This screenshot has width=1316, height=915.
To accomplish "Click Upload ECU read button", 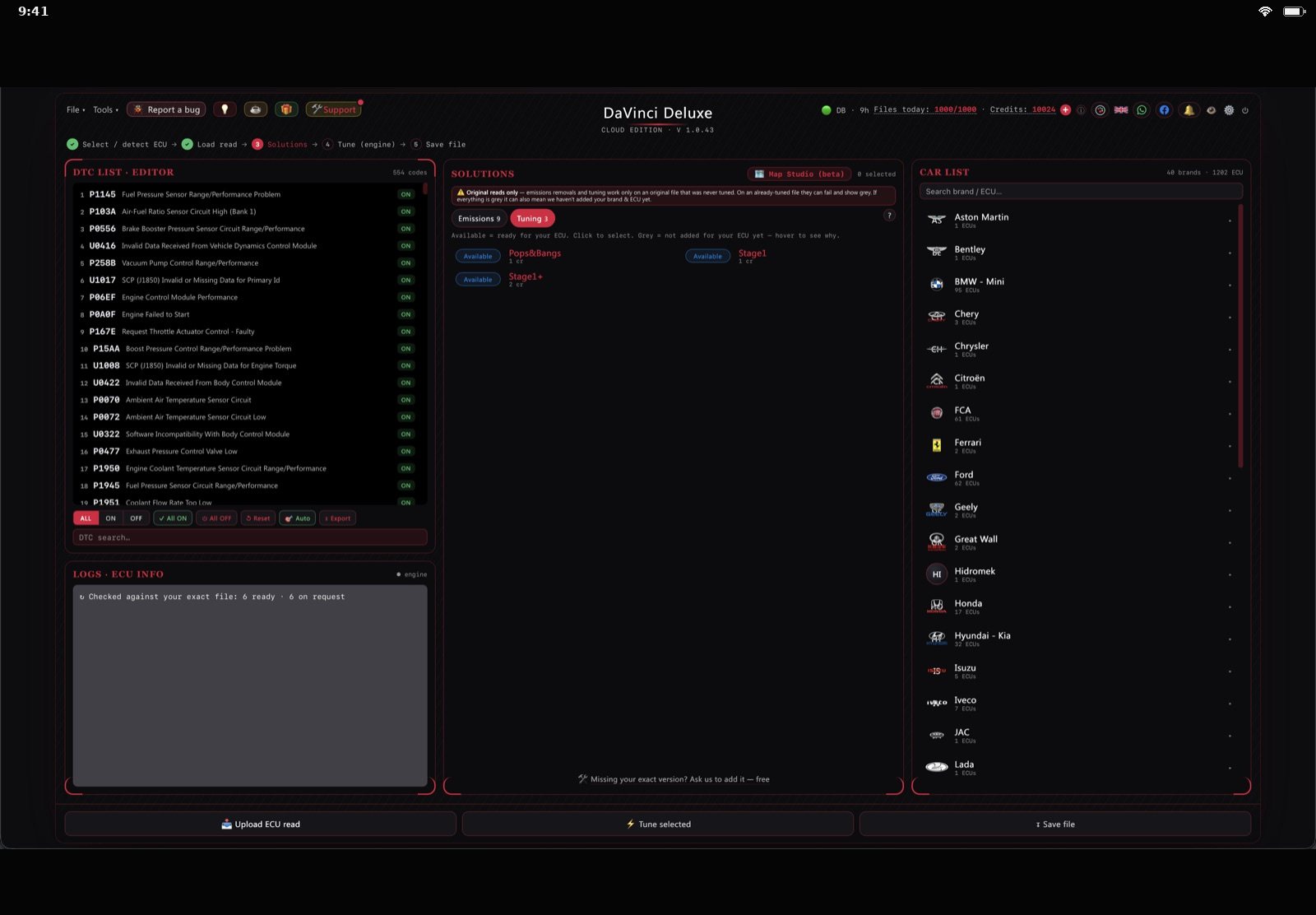I will [261, 824].
